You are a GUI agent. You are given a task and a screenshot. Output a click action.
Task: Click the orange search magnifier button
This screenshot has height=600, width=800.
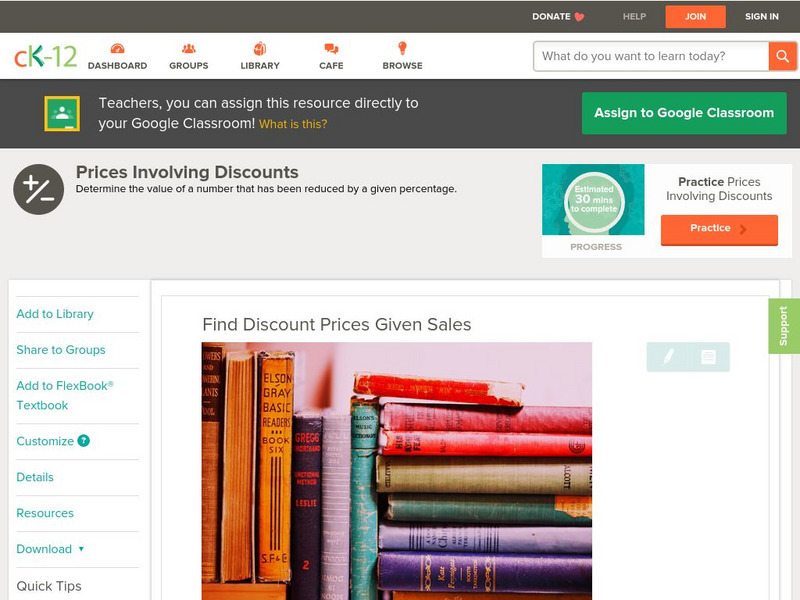782,56
